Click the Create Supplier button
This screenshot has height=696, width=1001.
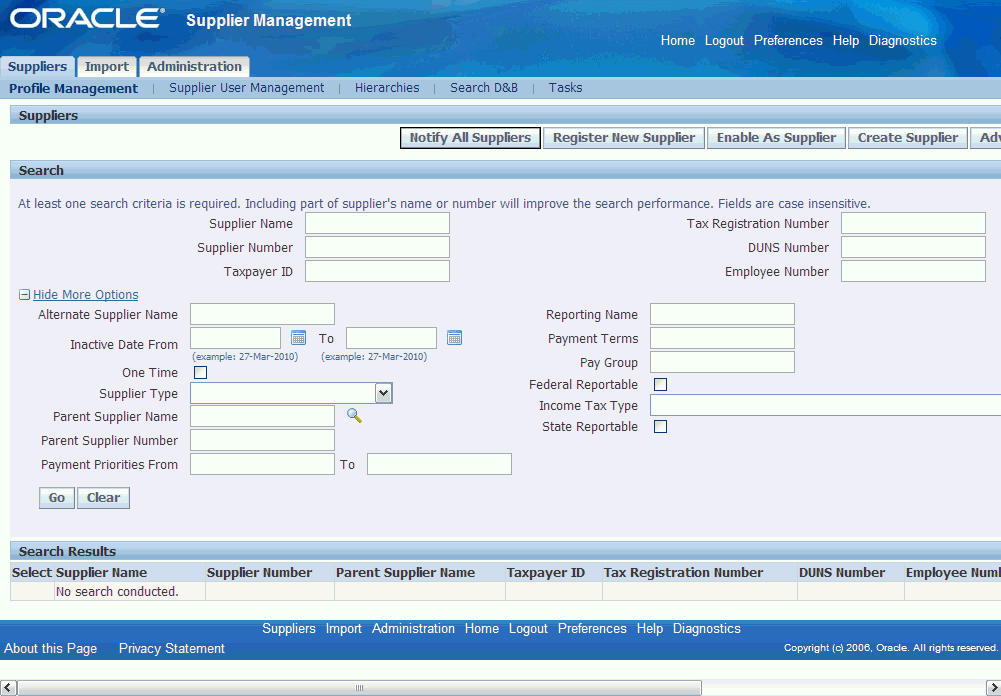pos(908,138)
